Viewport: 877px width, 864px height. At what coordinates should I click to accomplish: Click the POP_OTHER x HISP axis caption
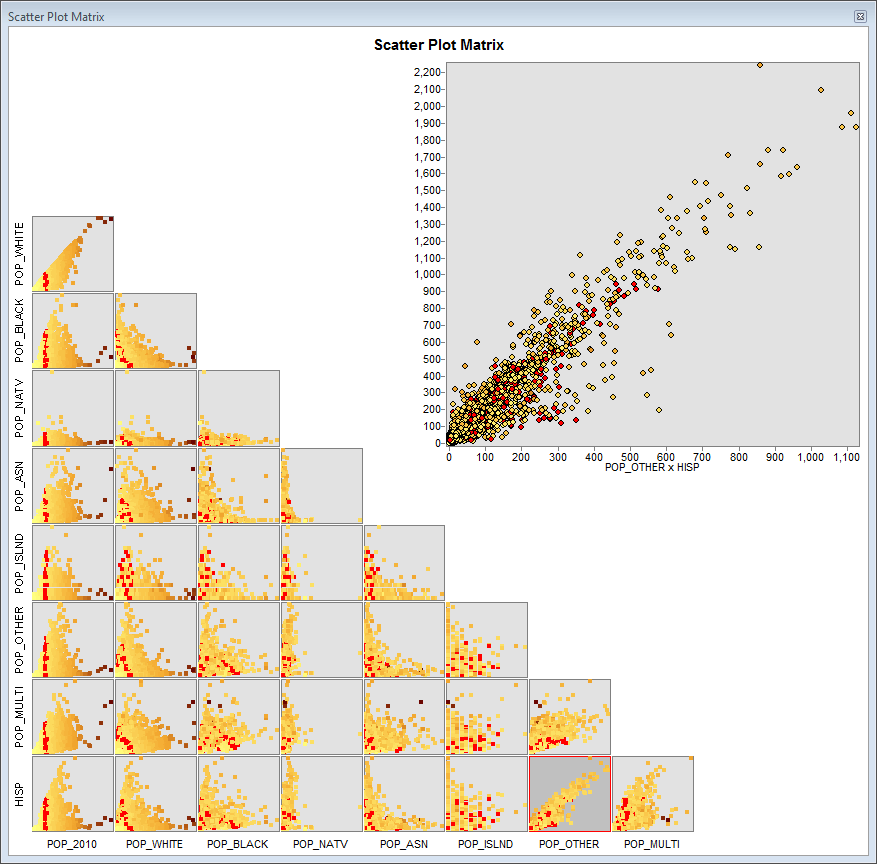point(655,466)
